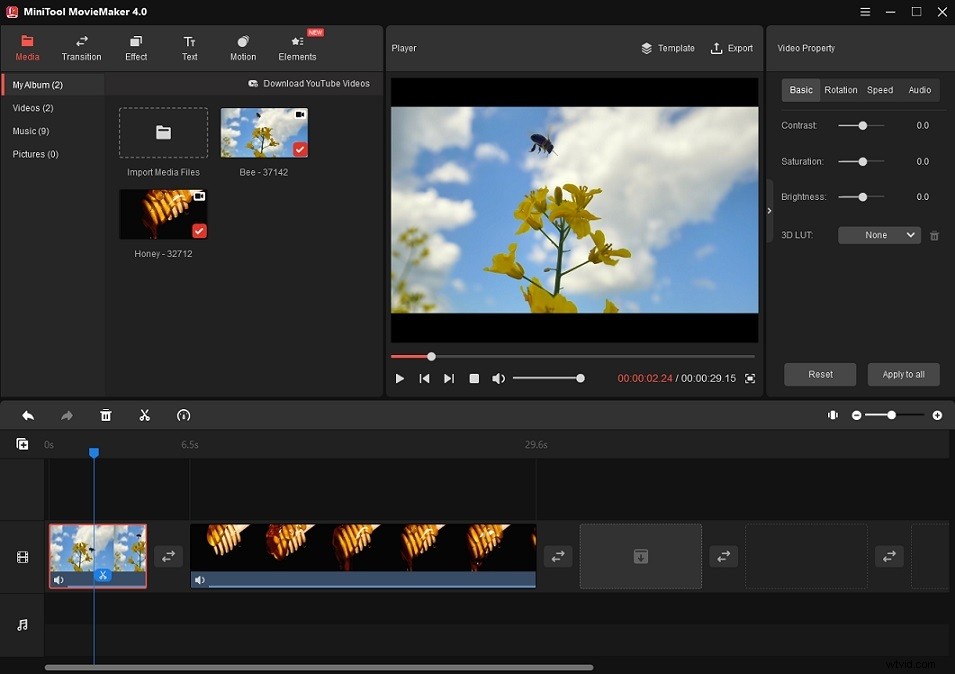This screenshot has width=955, height=674.
Task: Open the hamburger menu at top right
Action: click(x=864, y=12)
